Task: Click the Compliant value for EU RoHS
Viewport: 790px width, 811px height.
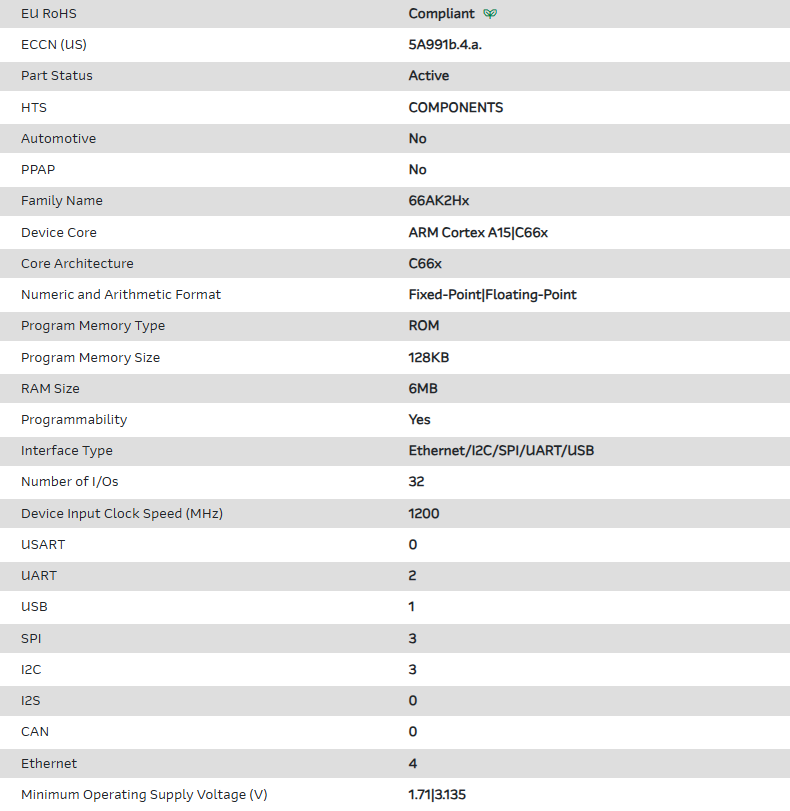Action: coord(441,14)
